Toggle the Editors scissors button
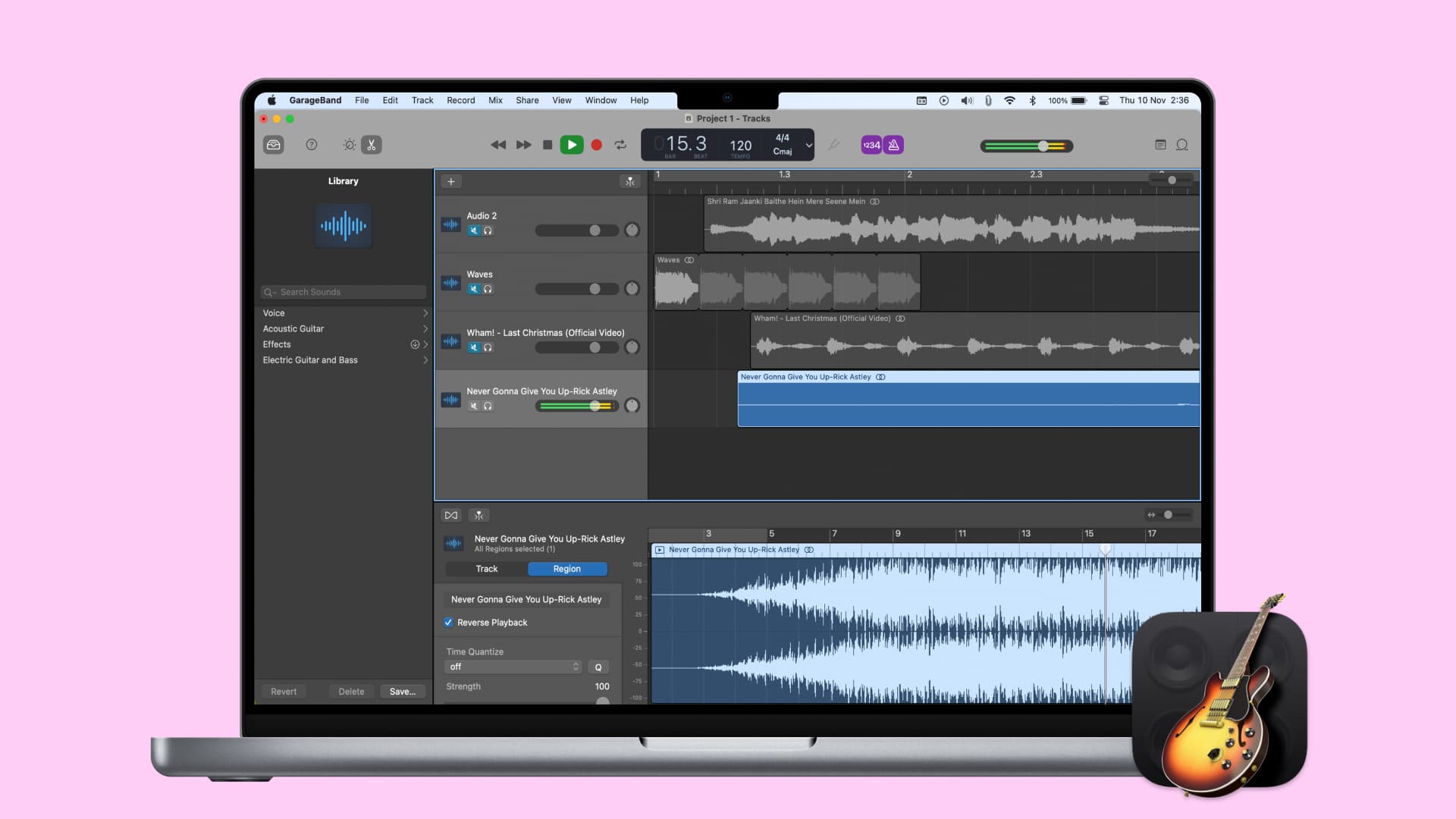The height and width of the screenshot is (819, 1456). click(372, 145)
